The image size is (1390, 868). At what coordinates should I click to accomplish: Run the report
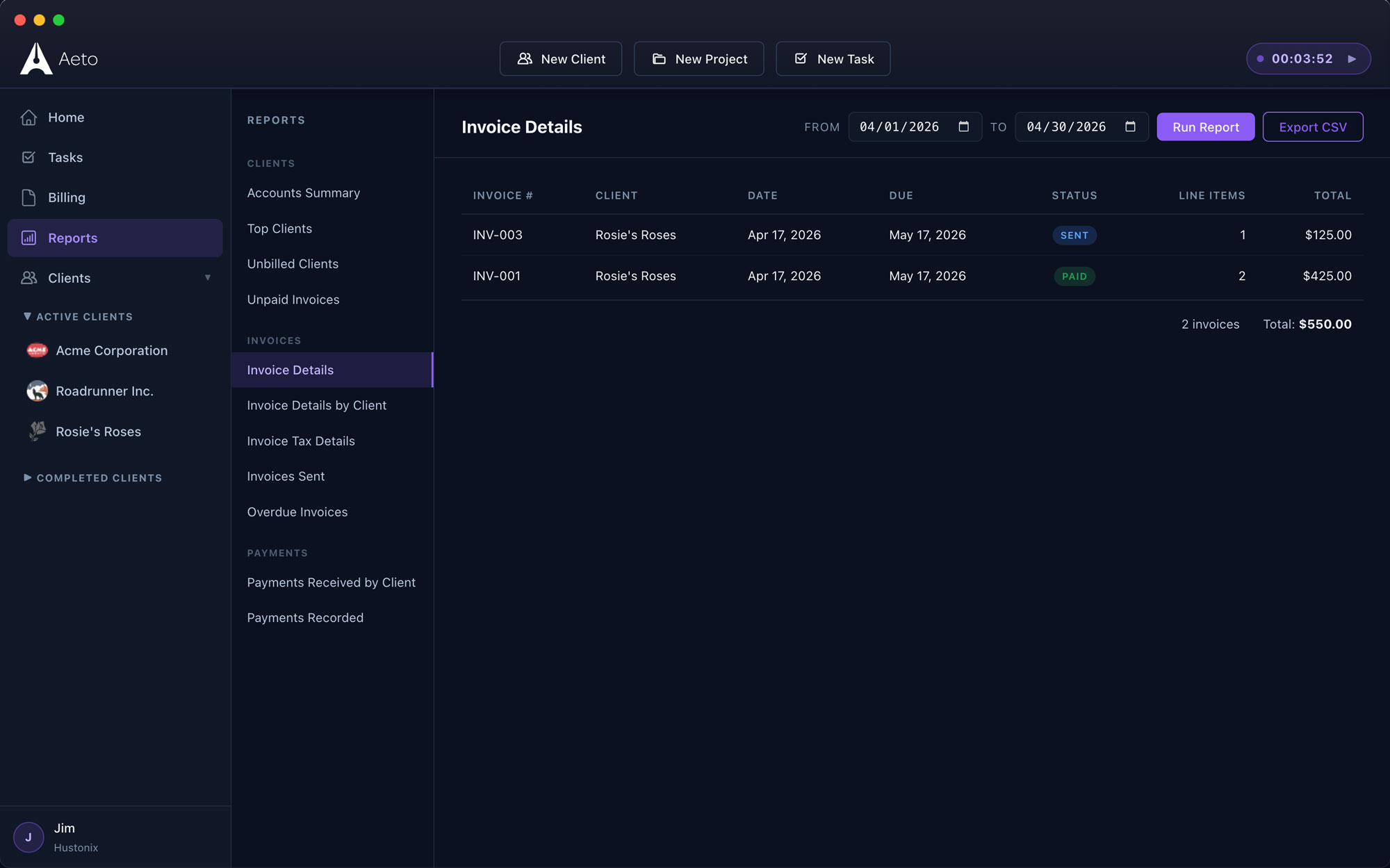pyautogui.click(x=1205, y=126)
